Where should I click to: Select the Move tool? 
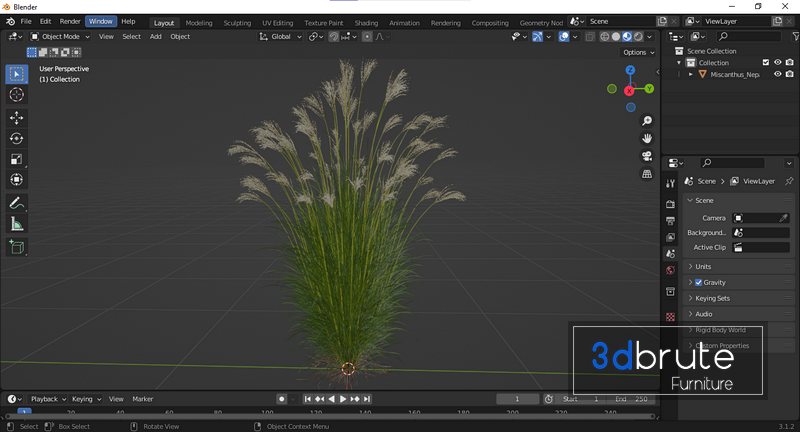(16, 118)
